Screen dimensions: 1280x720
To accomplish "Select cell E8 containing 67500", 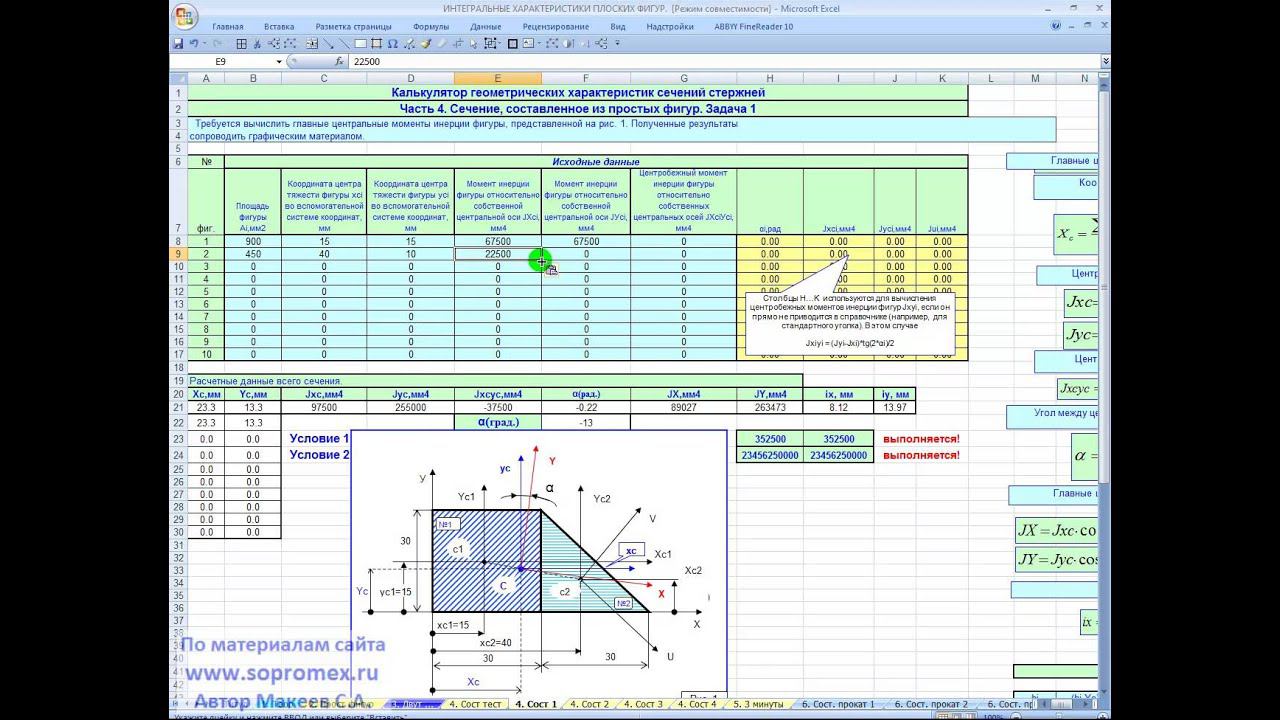I will [x=497, y=241].
